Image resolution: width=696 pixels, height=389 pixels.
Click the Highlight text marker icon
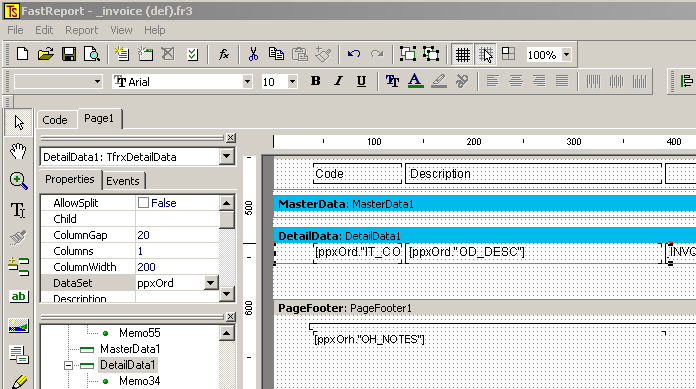click(x=439, y=81)
